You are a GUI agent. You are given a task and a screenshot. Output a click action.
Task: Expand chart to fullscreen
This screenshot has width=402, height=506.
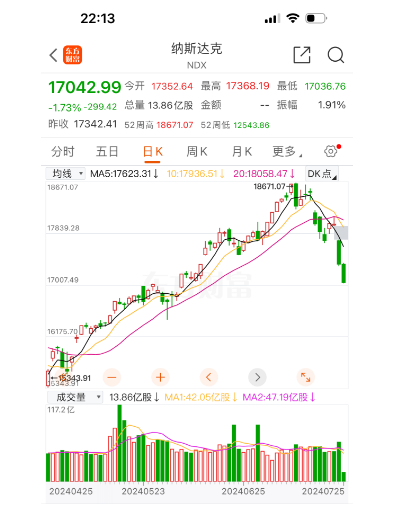pyautogui.click(x=305, y=377)
